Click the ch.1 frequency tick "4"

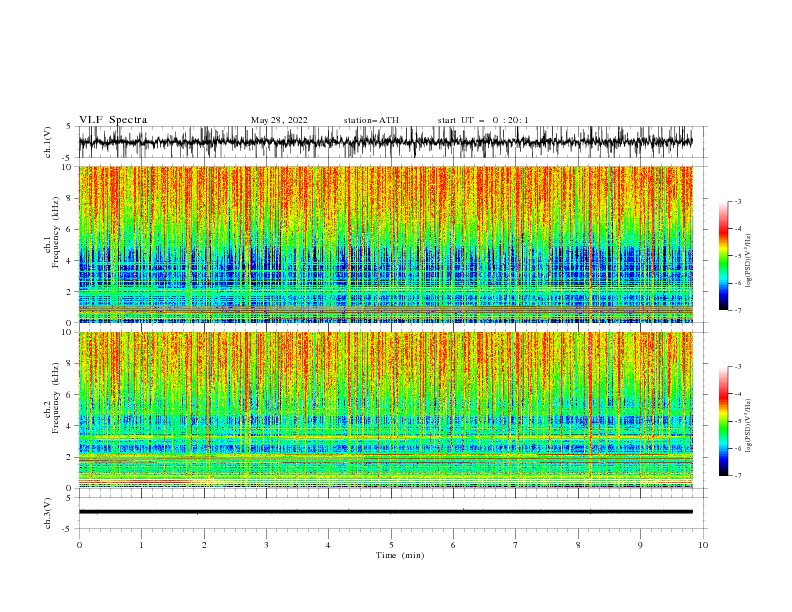(71, 261)
